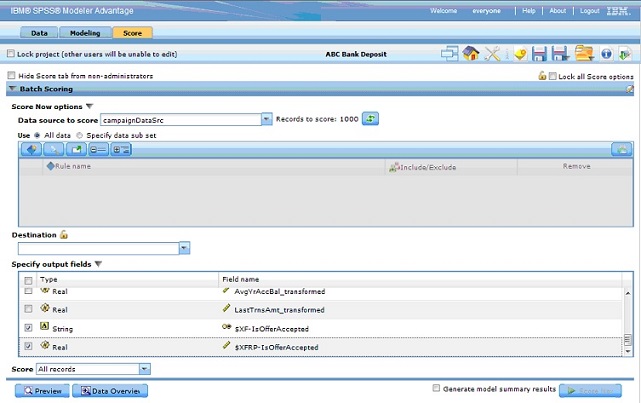This screenshot has height=403, width=641.
Task: Click the Real type icon for $XFRP-IsOfferAccepted
Action: [x=45, y=345]
